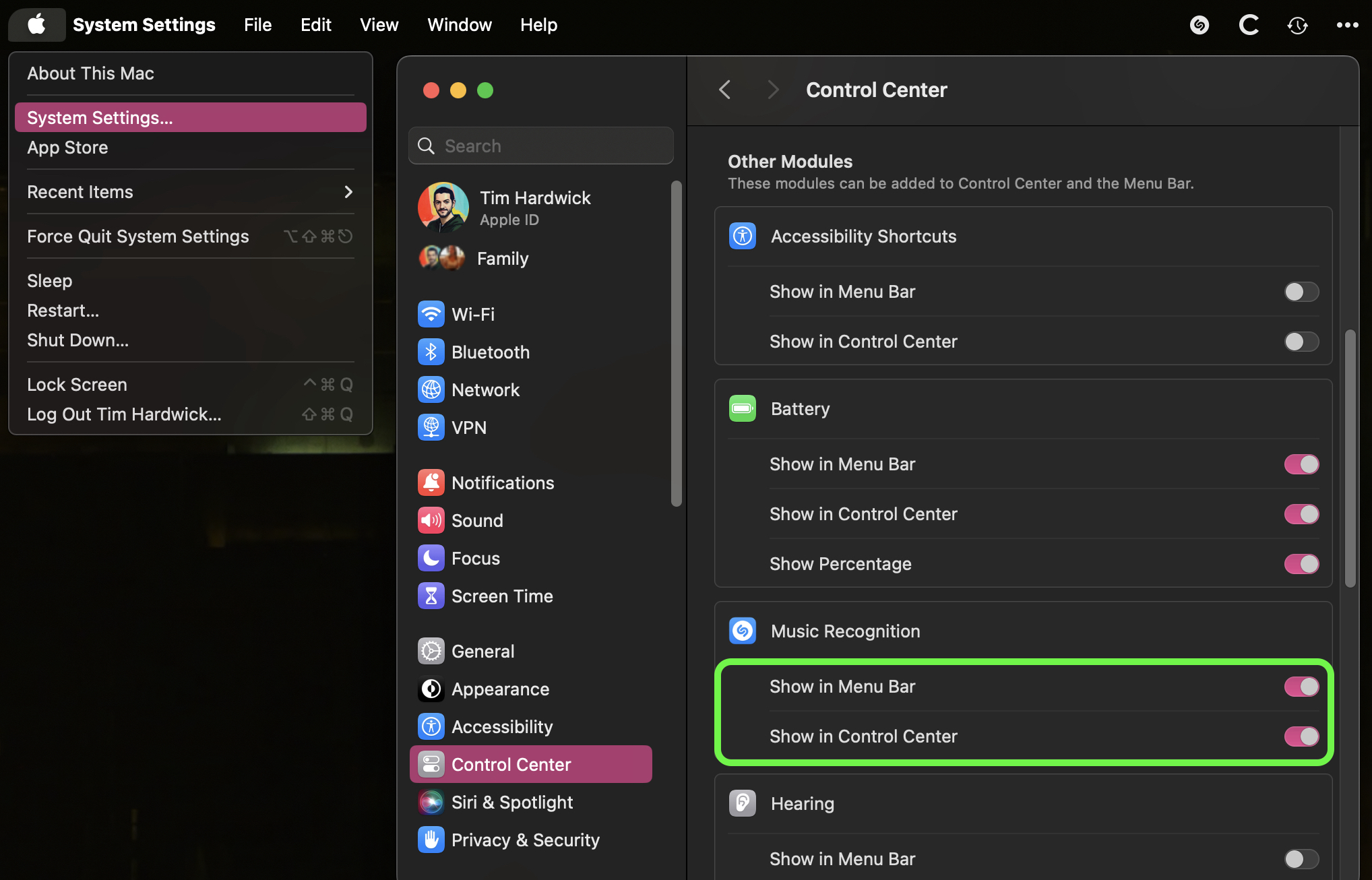1372x880 pixels.
Task: Choose Sleep from Apple menu
Action: [x=191, y=281]
